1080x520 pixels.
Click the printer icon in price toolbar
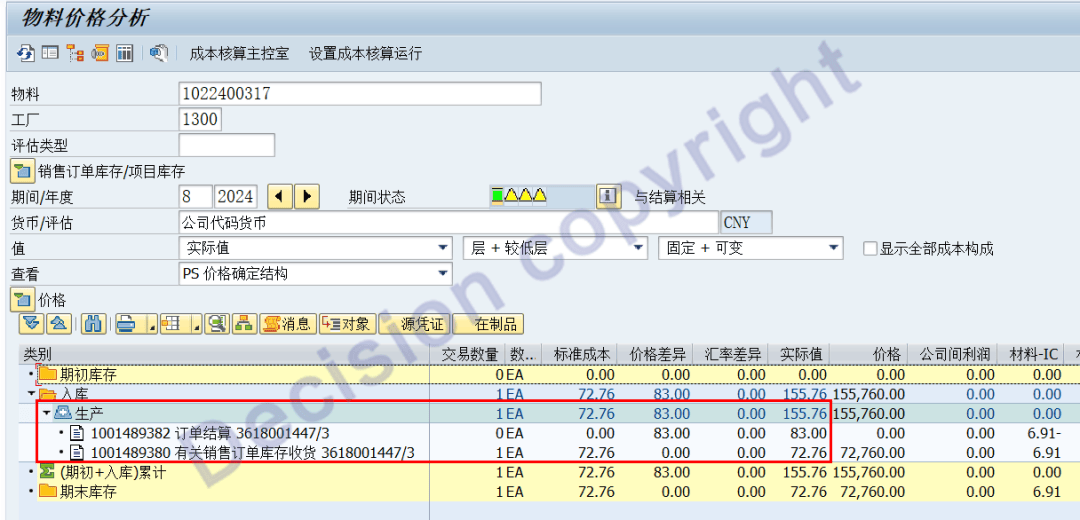point(125,323)
